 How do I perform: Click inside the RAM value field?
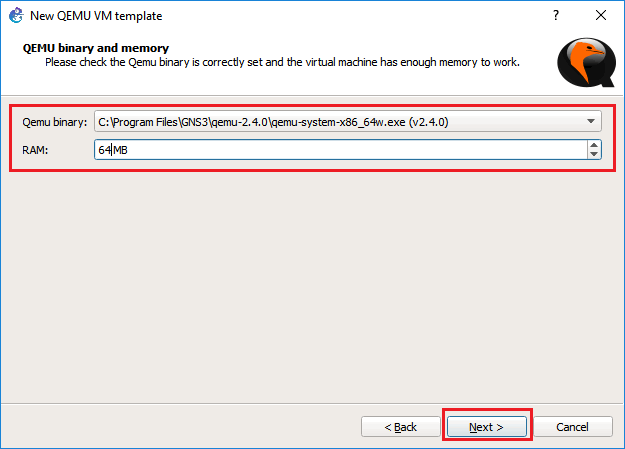340,149
